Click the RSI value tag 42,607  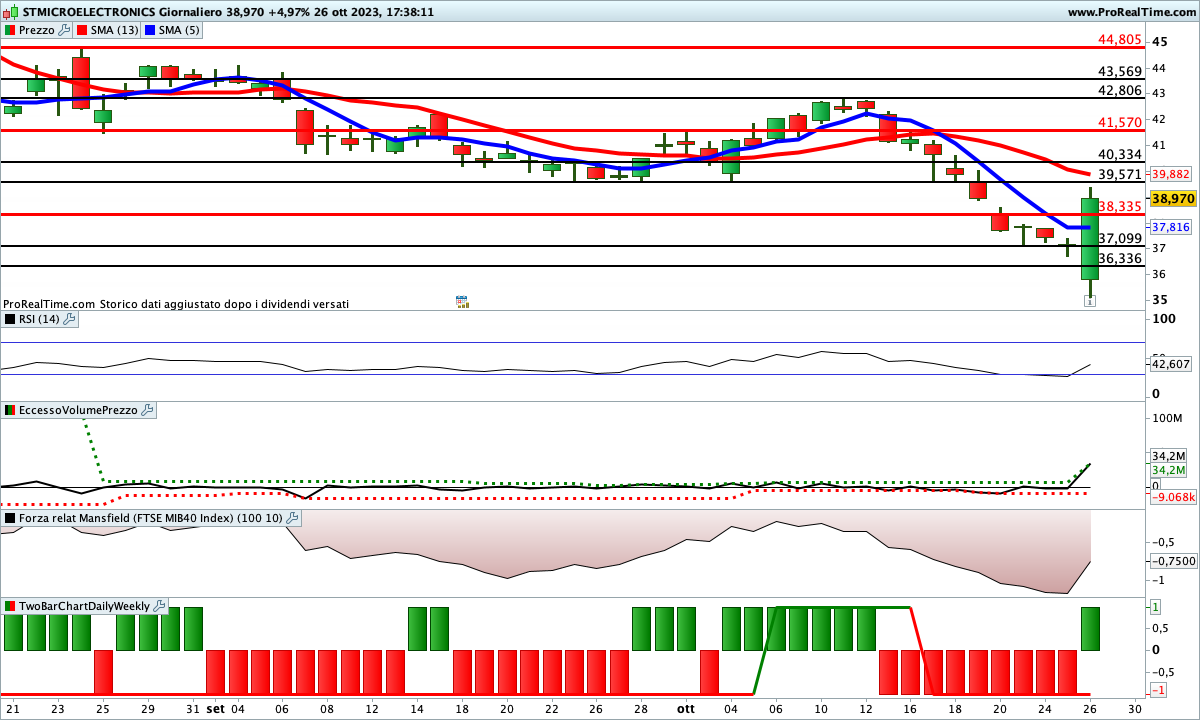coord(1170,364)
